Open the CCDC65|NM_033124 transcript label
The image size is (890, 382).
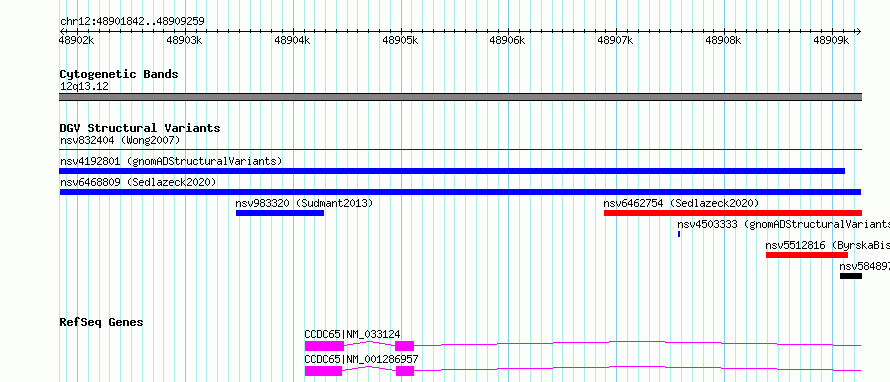pos(352,334)
